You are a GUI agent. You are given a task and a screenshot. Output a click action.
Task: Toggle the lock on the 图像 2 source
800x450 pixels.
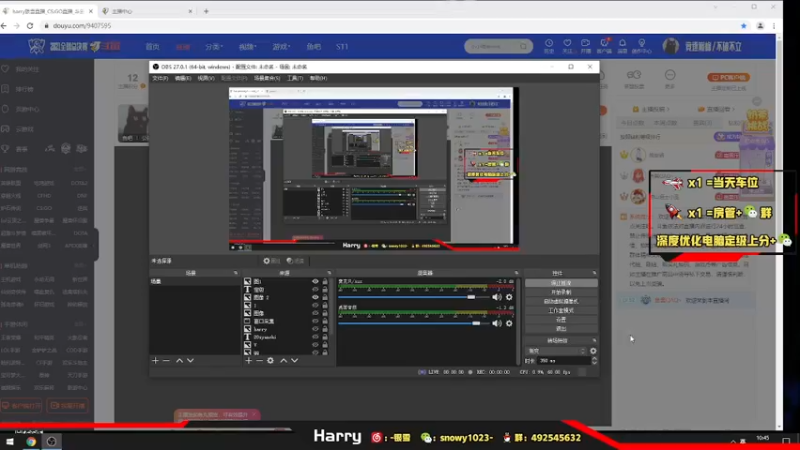coord(325,297)
